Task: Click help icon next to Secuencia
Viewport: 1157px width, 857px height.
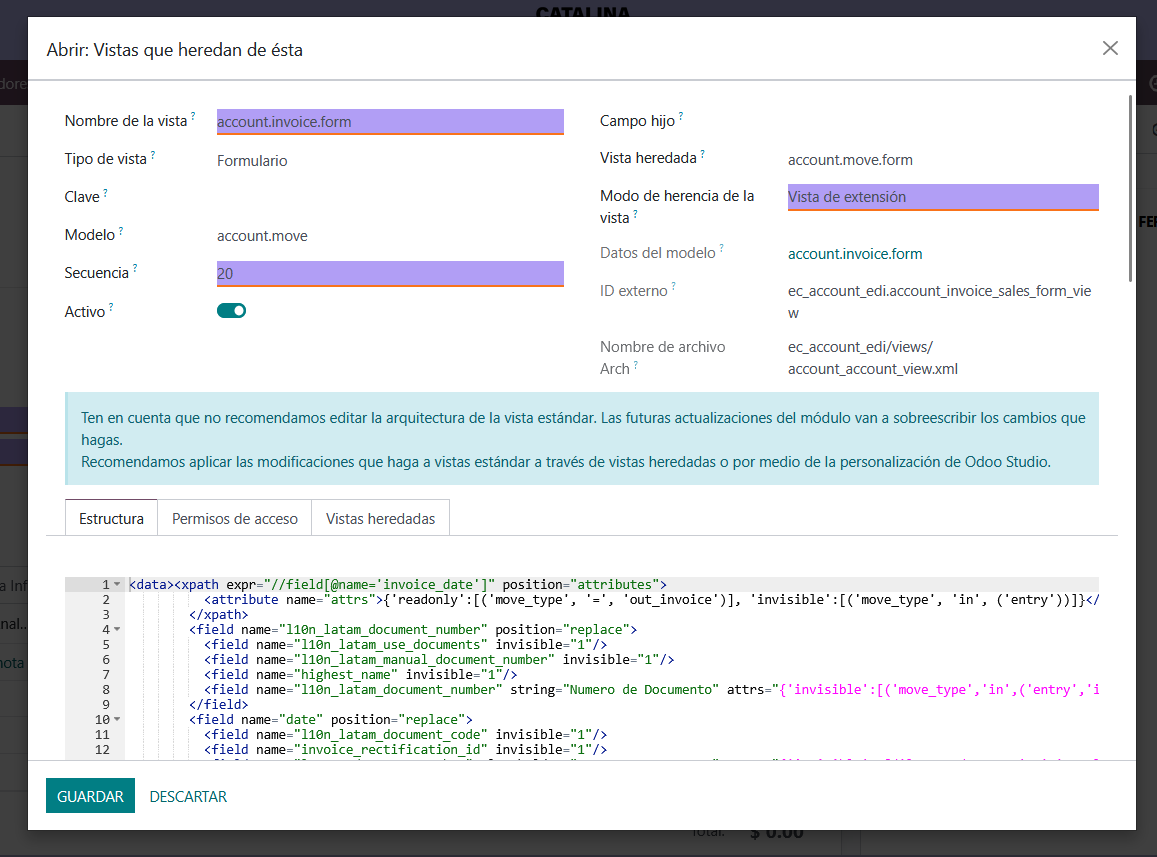Action: tap(135, 269)
